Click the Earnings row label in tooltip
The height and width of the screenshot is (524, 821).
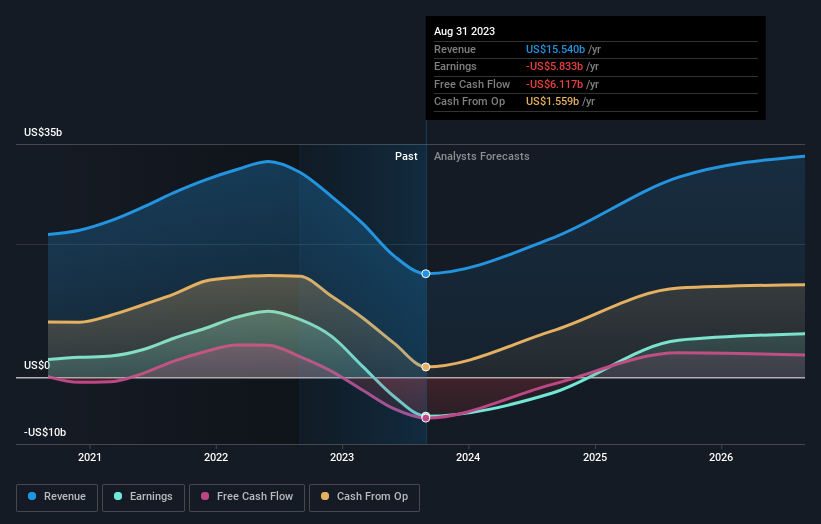456,66
